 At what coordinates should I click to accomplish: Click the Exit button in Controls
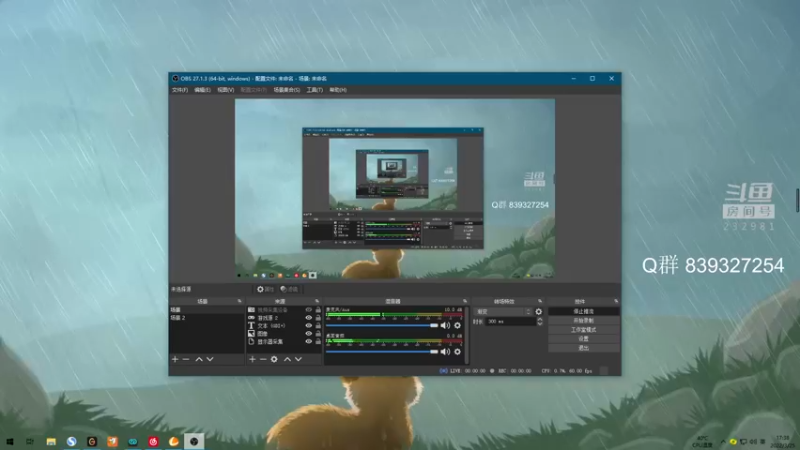(584, 348)
